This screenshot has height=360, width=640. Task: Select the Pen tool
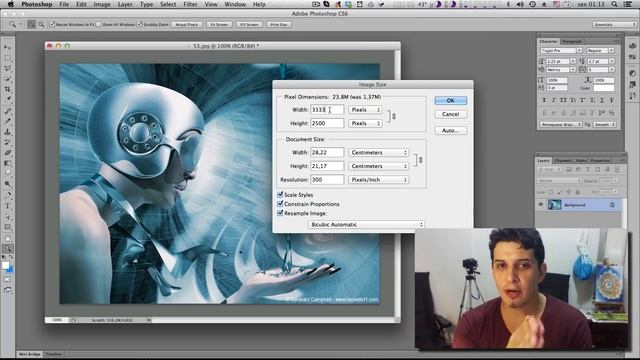pos(7,195)
